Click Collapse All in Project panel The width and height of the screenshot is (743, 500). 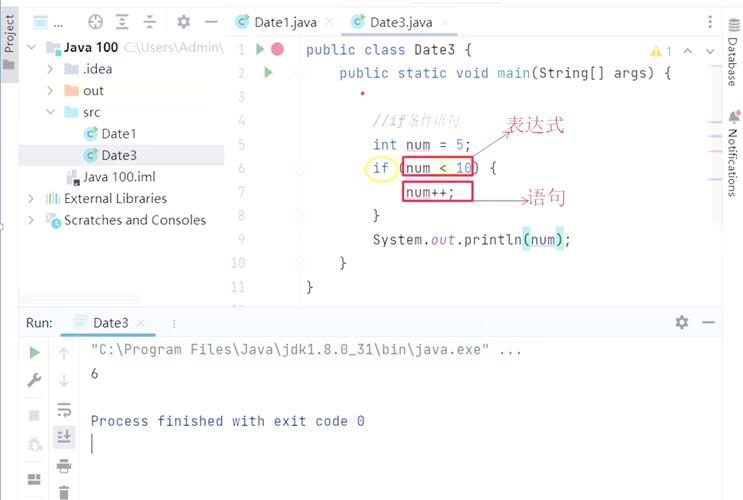tap(148, 21)
